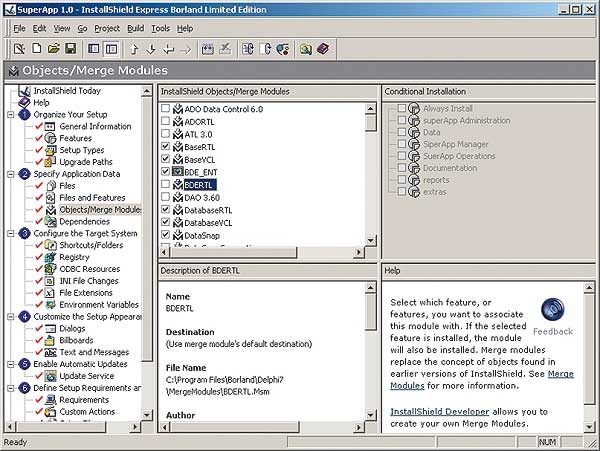This screenshot has width=600, height=451.
Task: Uncheck the BaseRTL module checkbox
Action: 165,146
